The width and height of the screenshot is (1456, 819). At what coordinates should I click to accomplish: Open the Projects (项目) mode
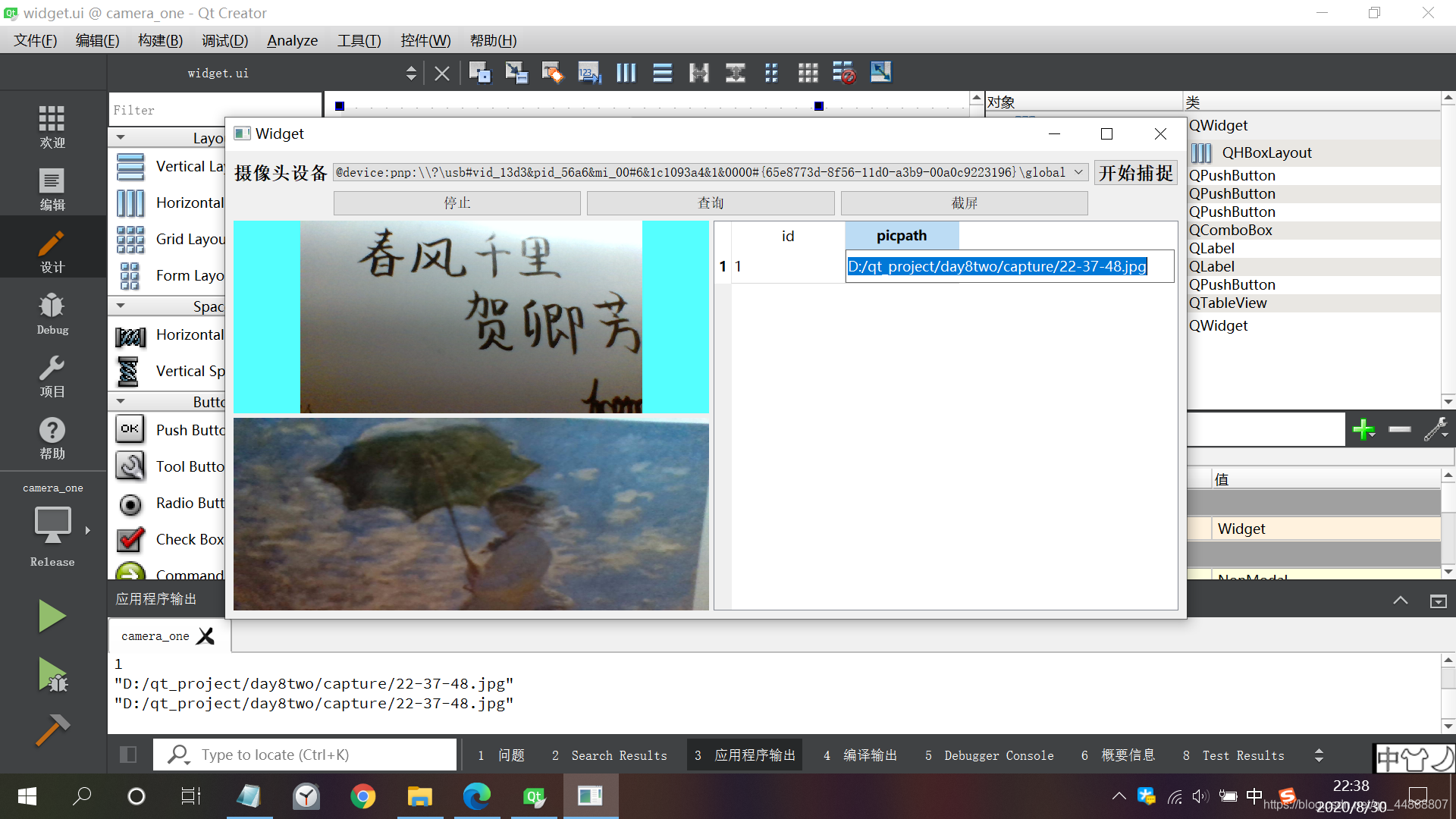[x=52, y=376]
